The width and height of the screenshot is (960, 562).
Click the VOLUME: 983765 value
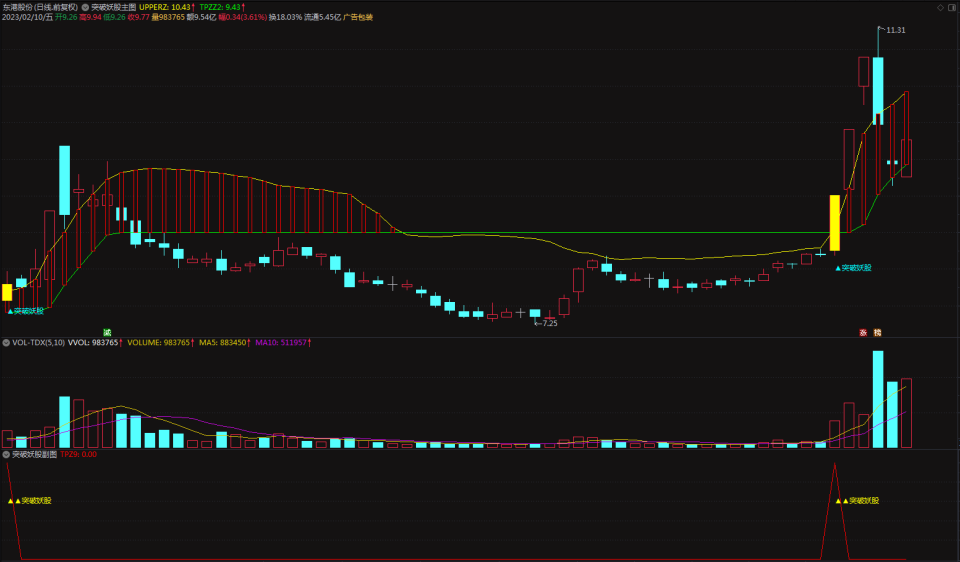[160, 343]
